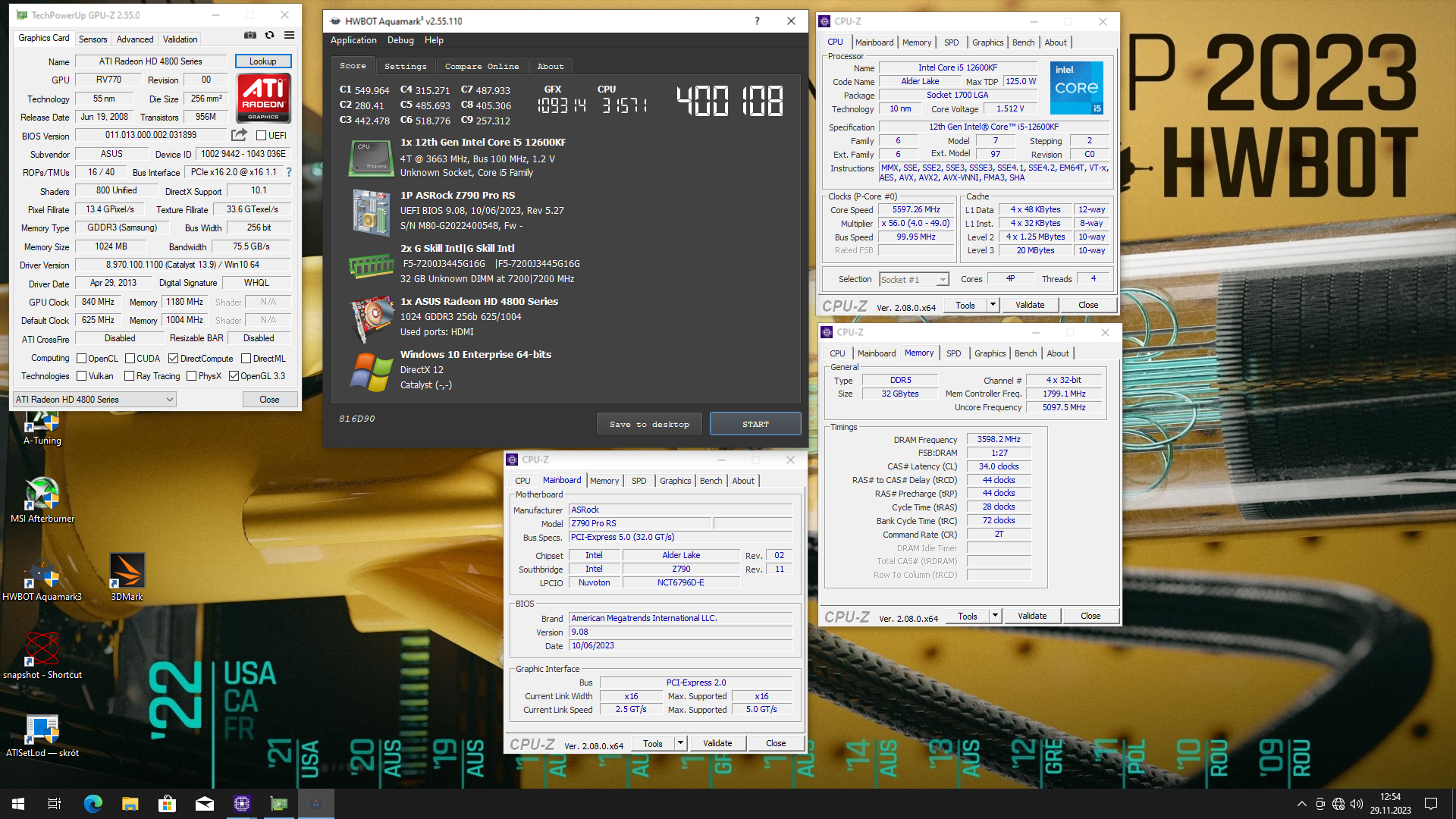Open the Mail app from the taskbar
The width and height of the screenshot is (1456, 819).
click(x=204, y=804)
